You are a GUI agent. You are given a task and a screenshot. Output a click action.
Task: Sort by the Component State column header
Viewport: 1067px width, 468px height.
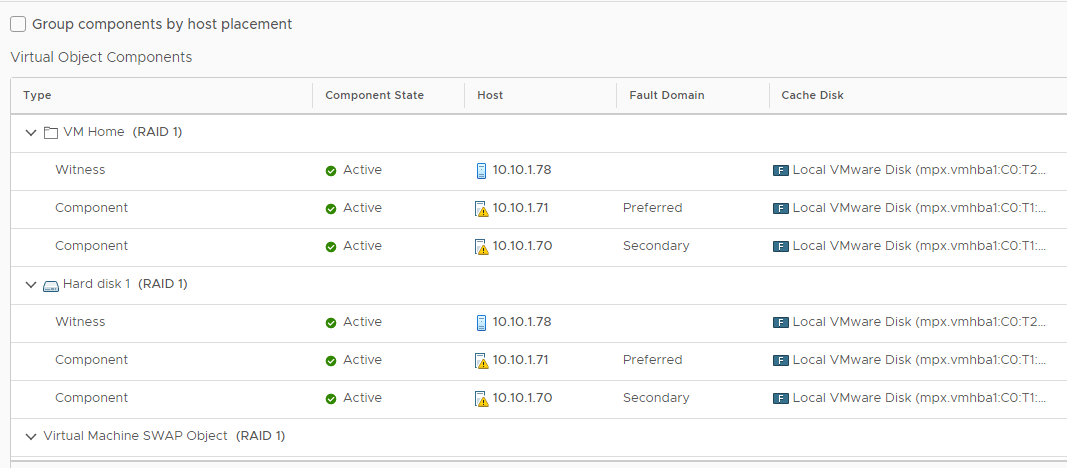[374, 95]
